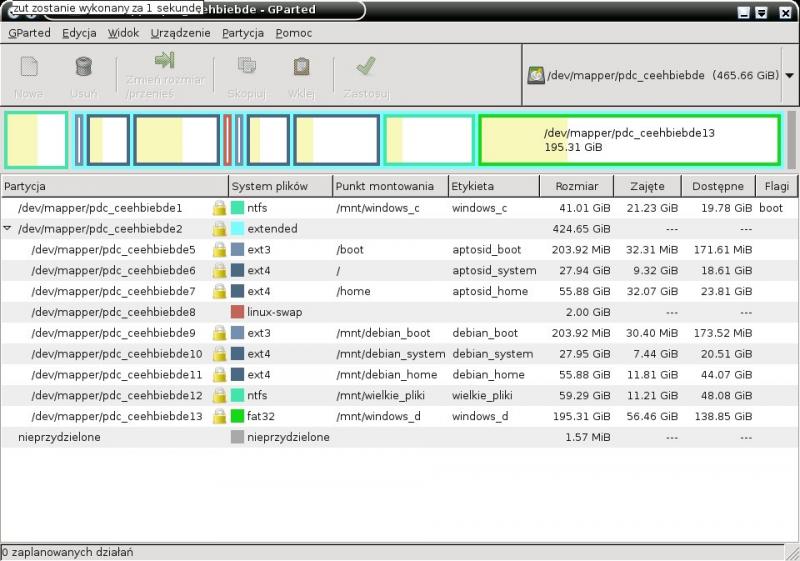The image size is (800, 561).
Task: Select the pdc_ceehbiebde13 block in the partition map
Action: [628, 140]
